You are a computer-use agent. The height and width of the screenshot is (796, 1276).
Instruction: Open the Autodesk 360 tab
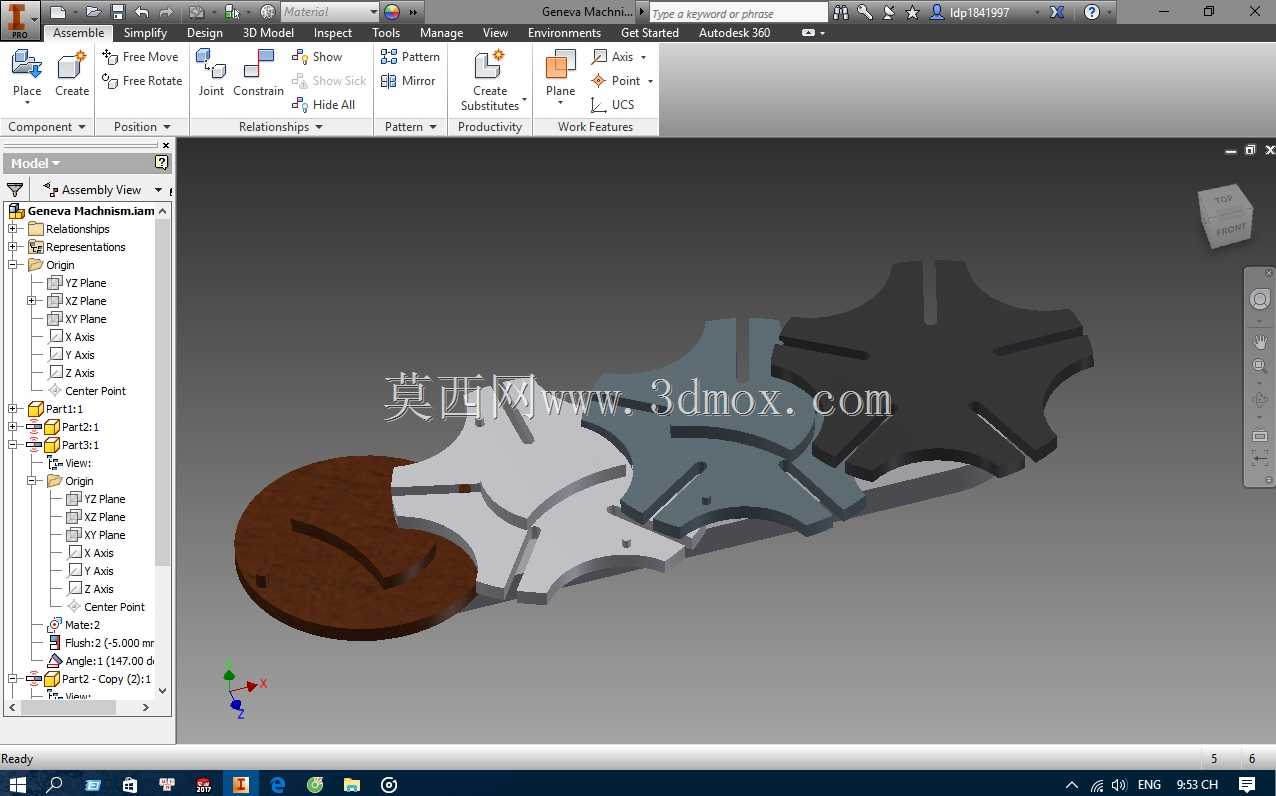[734, 33]
